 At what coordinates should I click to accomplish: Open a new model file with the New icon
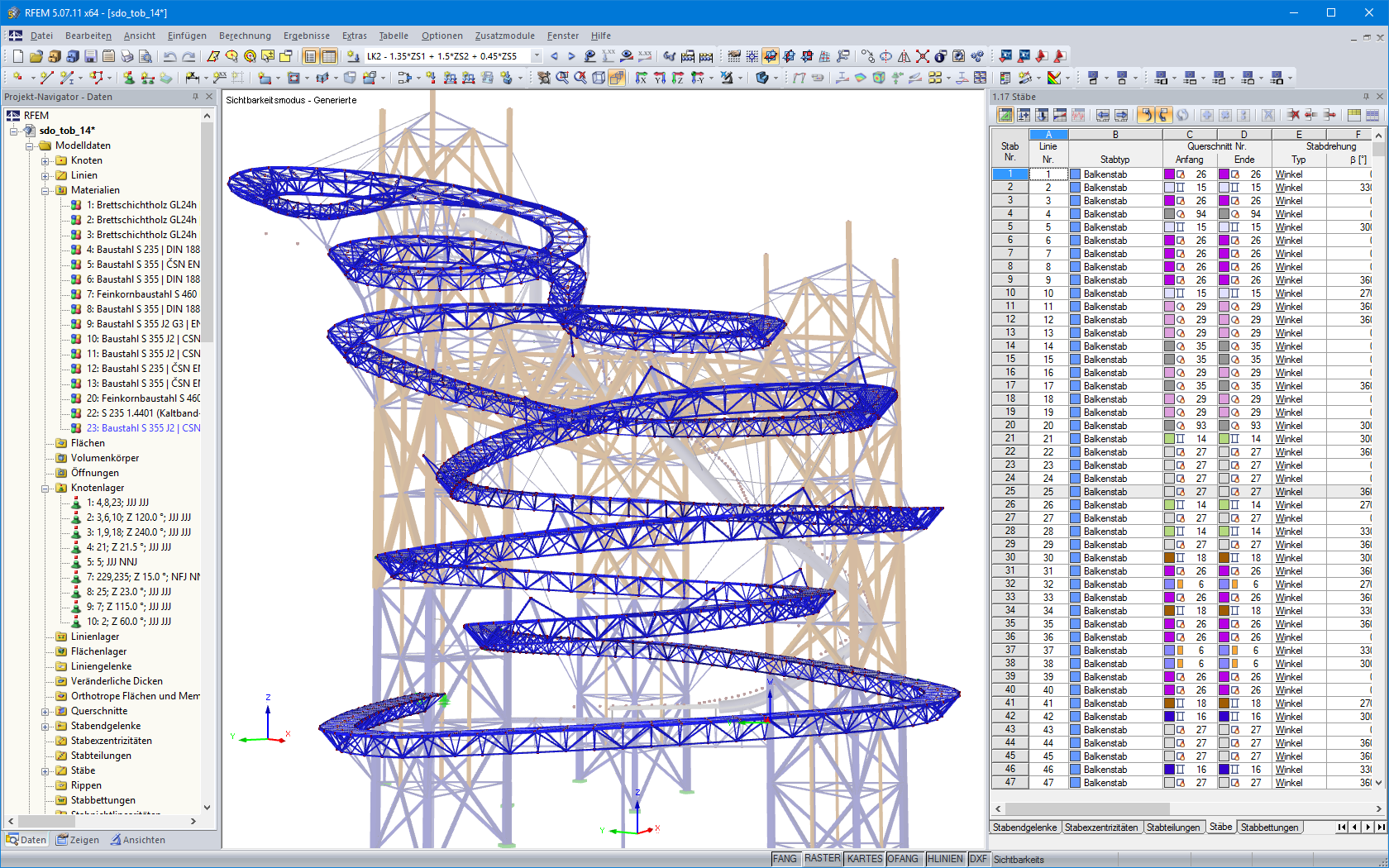(x=17, y=56)
